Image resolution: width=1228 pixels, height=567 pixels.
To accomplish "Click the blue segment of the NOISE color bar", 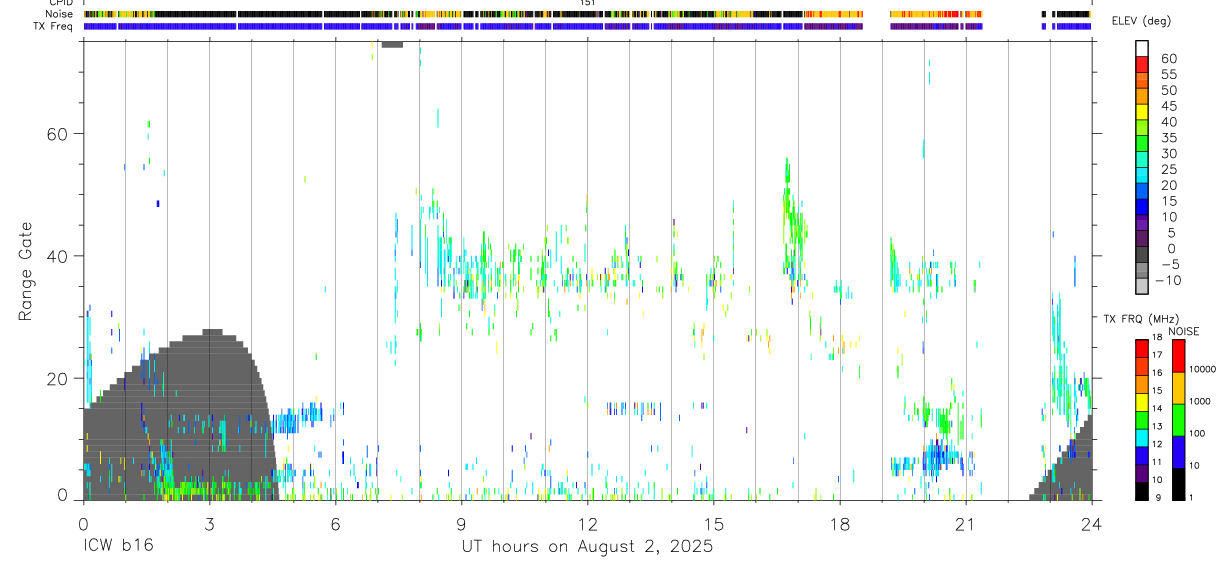I will click(x=1178, y=452).
